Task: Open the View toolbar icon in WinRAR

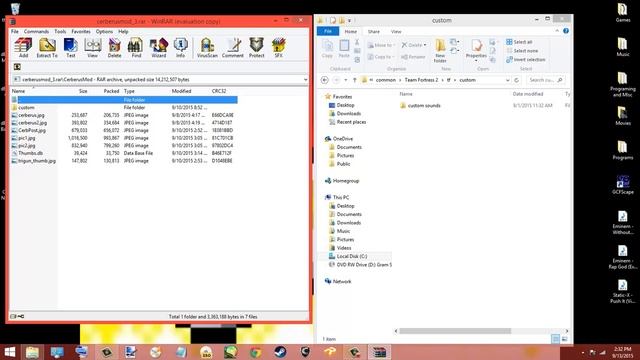Action: 93,48
